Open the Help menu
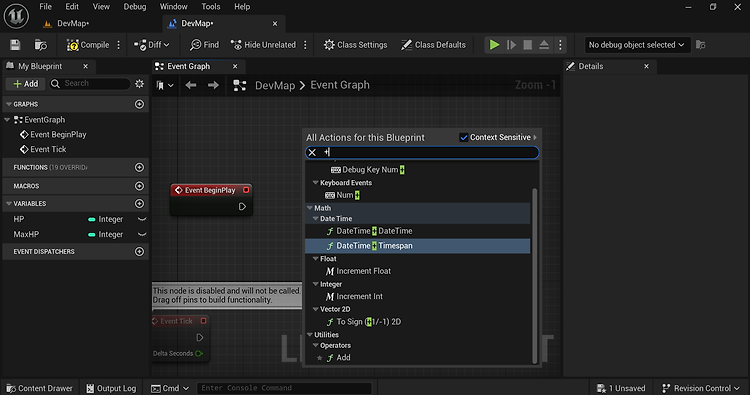Screen dimensions: 750x395 242,7
